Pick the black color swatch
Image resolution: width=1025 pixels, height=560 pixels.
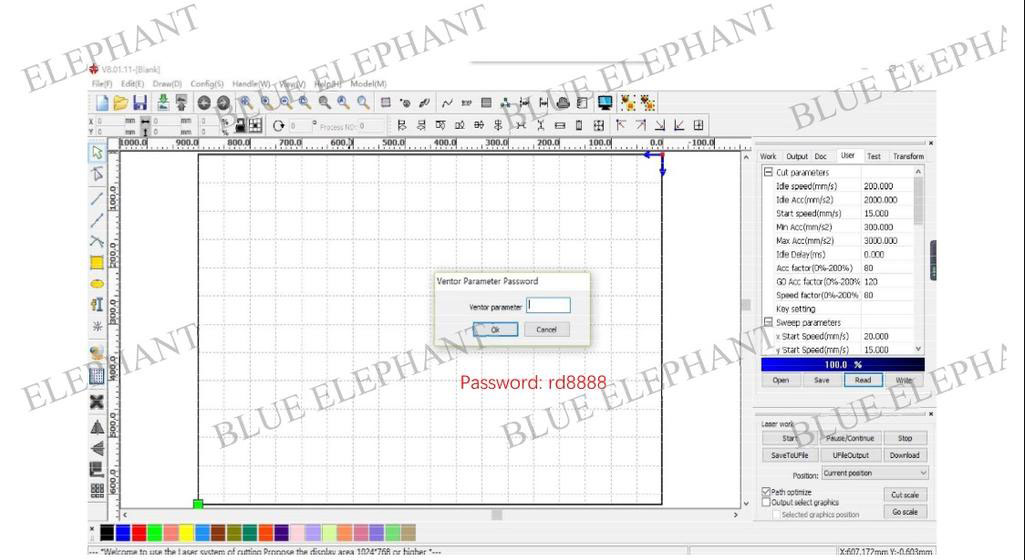click(107, 533)
